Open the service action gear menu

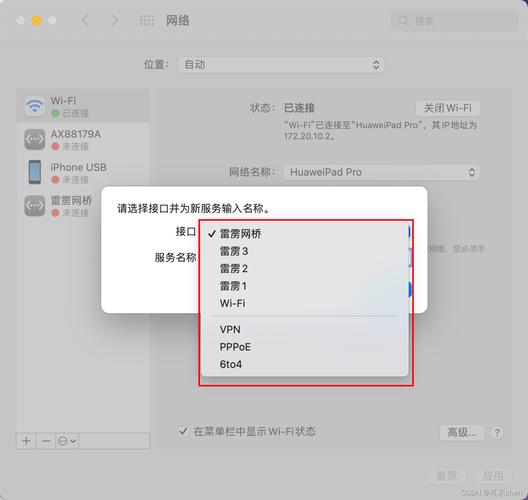click(67, 441)
